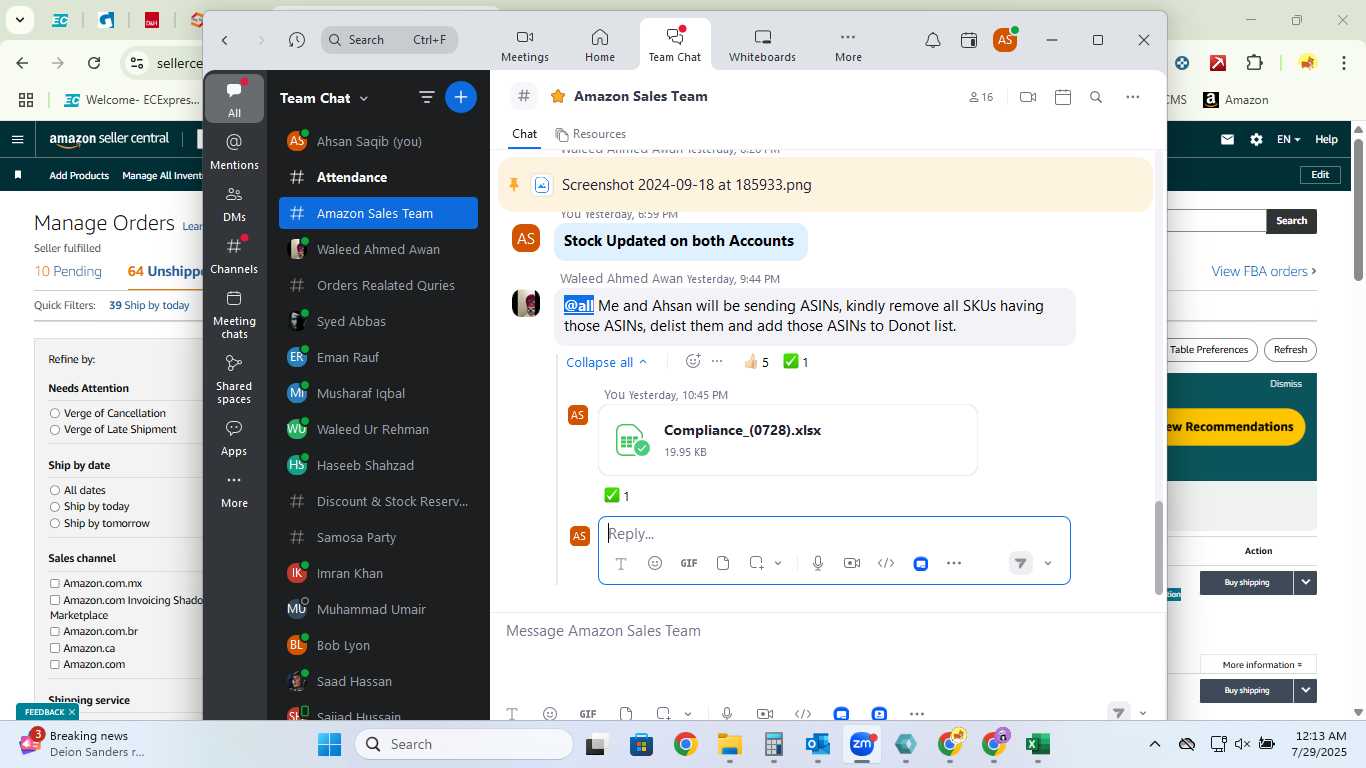Go back using the Zoom back arrow
The height and width of the screenshot is (768, 1366).
225,40
